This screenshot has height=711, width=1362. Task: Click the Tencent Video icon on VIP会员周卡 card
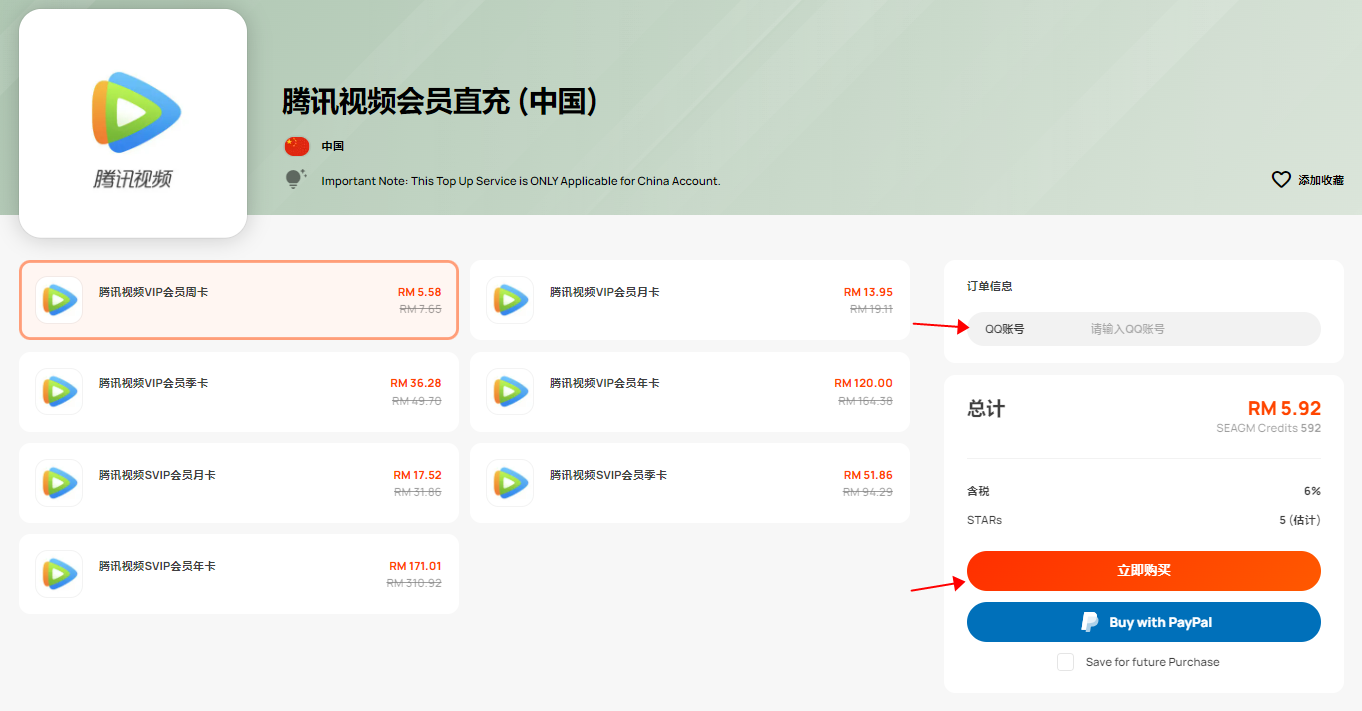click(59, 300)
